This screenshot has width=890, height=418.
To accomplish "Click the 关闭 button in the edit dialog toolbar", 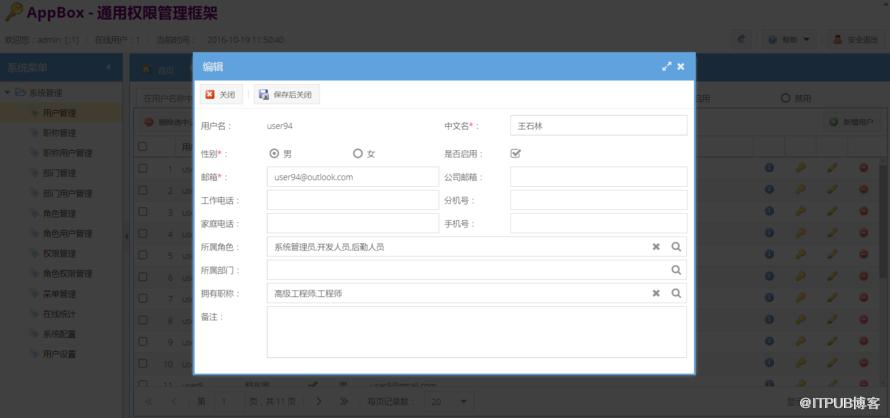I will tap(221, 95).
